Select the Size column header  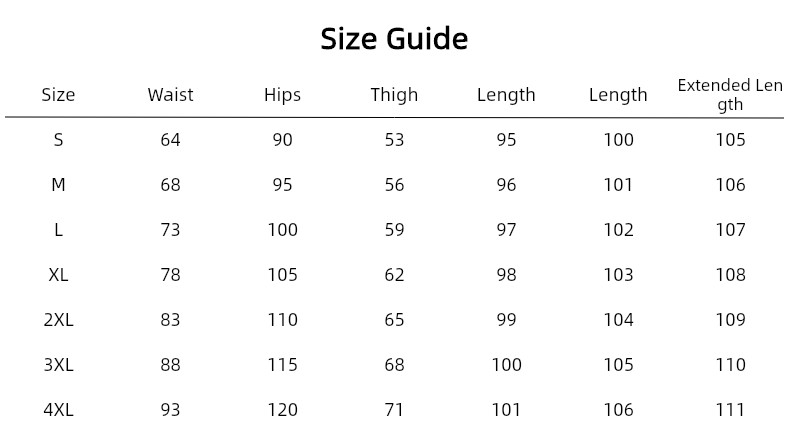coord(58,95)
